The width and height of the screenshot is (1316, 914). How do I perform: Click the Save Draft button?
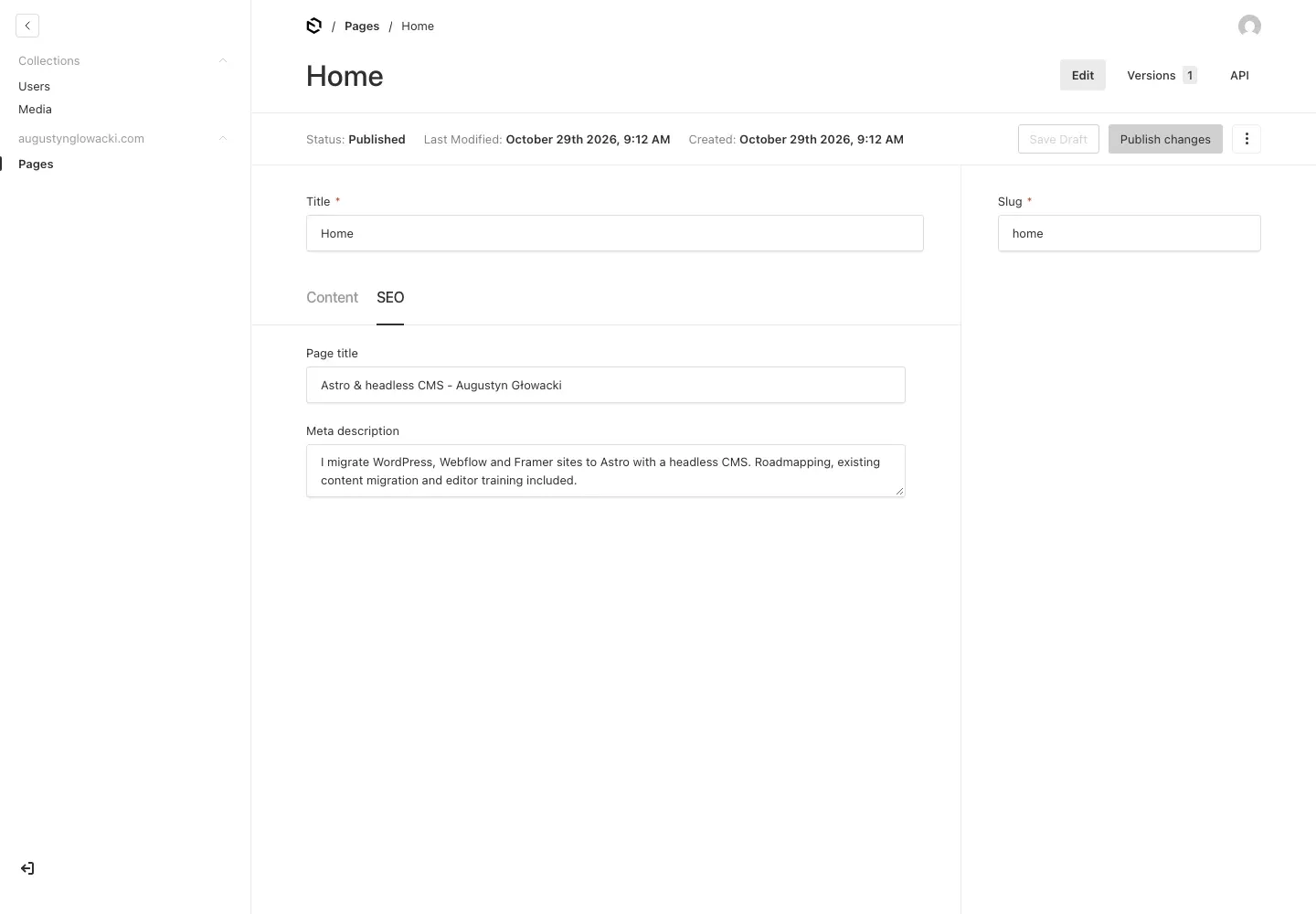(1058, 139)
